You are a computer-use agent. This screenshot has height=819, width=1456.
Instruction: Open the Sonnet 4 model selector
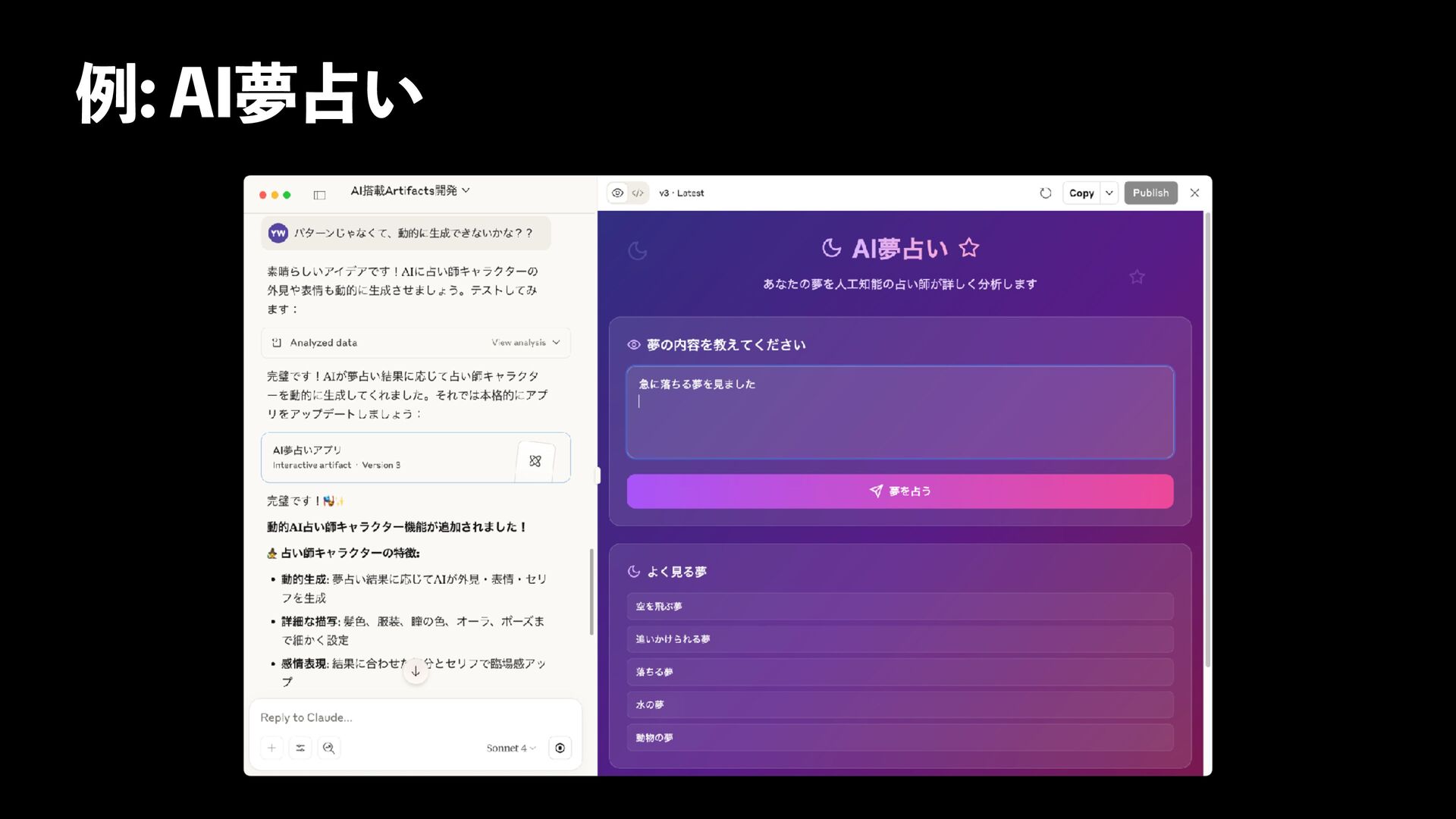point(511,748)
